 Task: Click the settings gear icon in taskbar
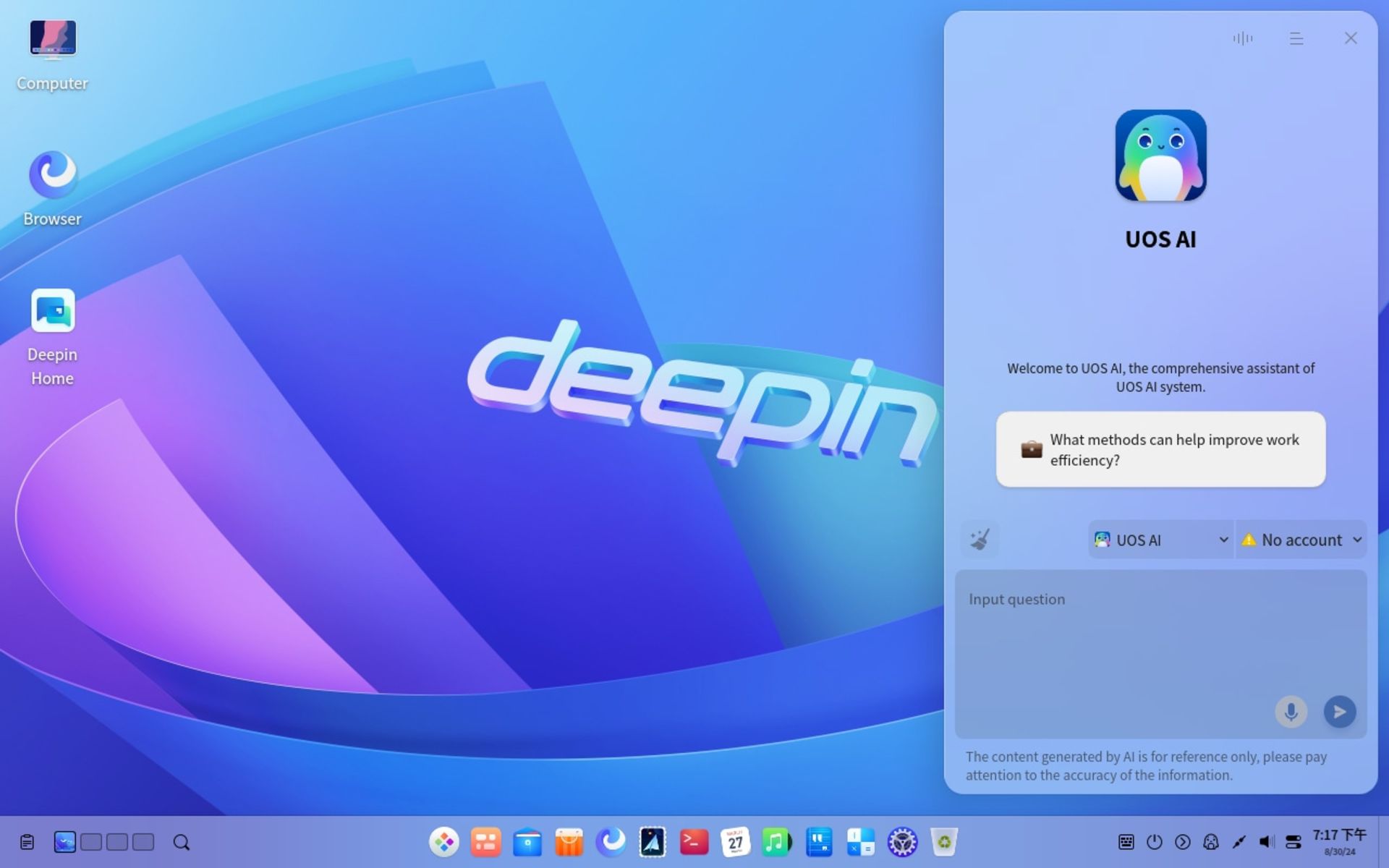901,842
